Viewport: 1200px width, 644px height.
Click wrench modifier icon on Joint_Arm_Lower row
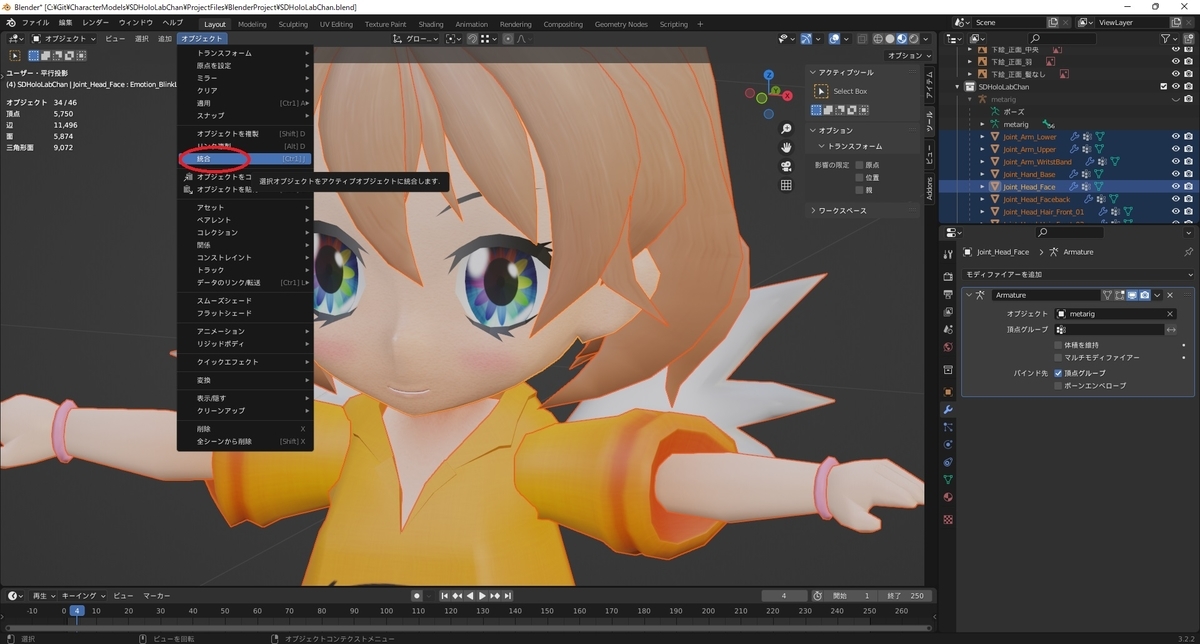1075,137
